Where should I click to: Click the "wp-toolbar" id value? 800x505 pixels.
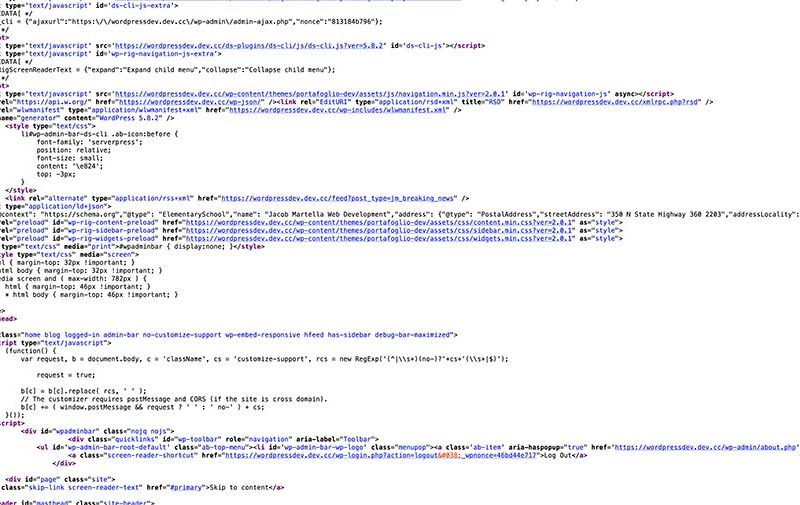click(x=197, y=439)
